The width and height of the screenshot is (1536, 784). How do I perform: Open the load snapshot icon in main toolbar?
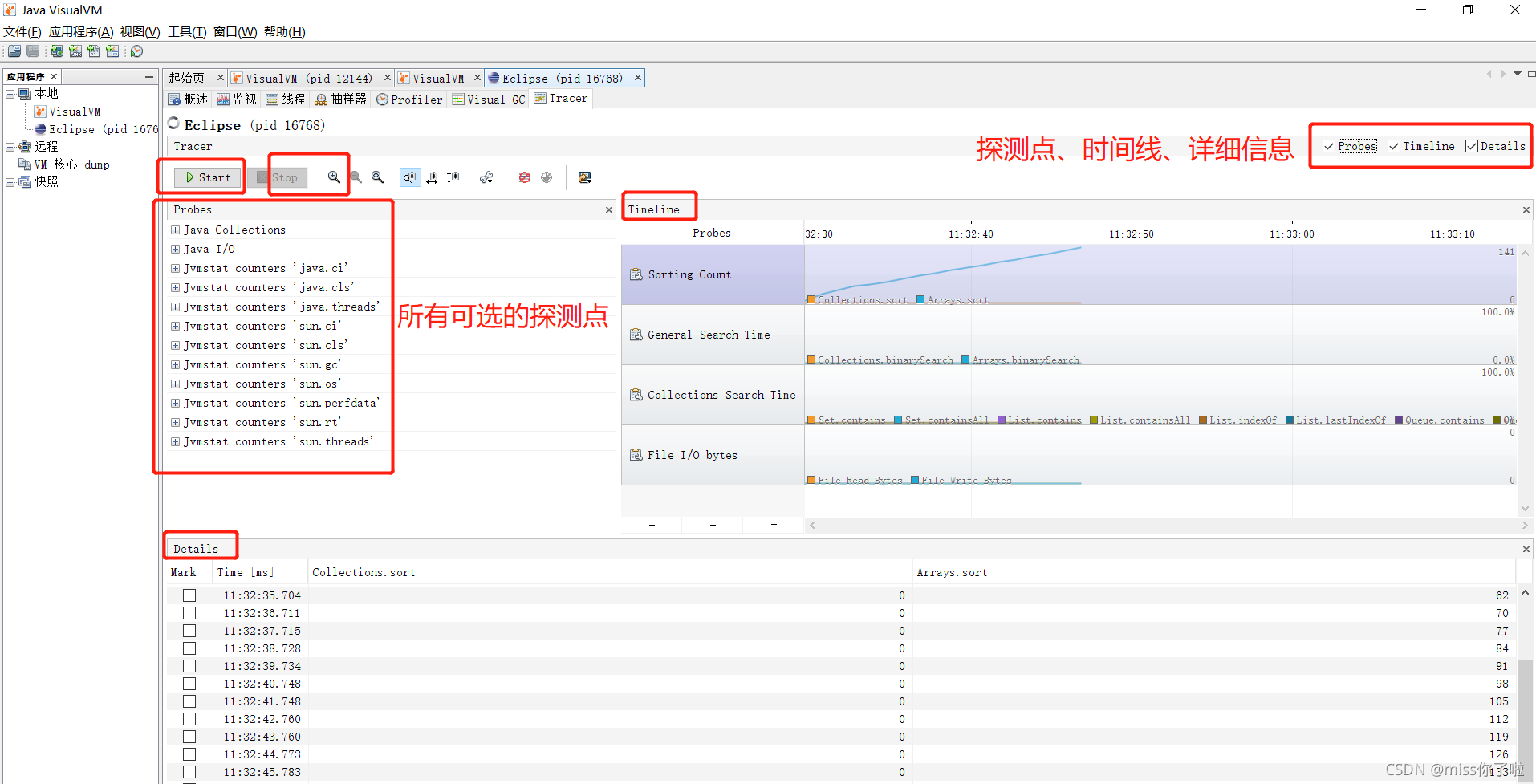coord(14,51)
